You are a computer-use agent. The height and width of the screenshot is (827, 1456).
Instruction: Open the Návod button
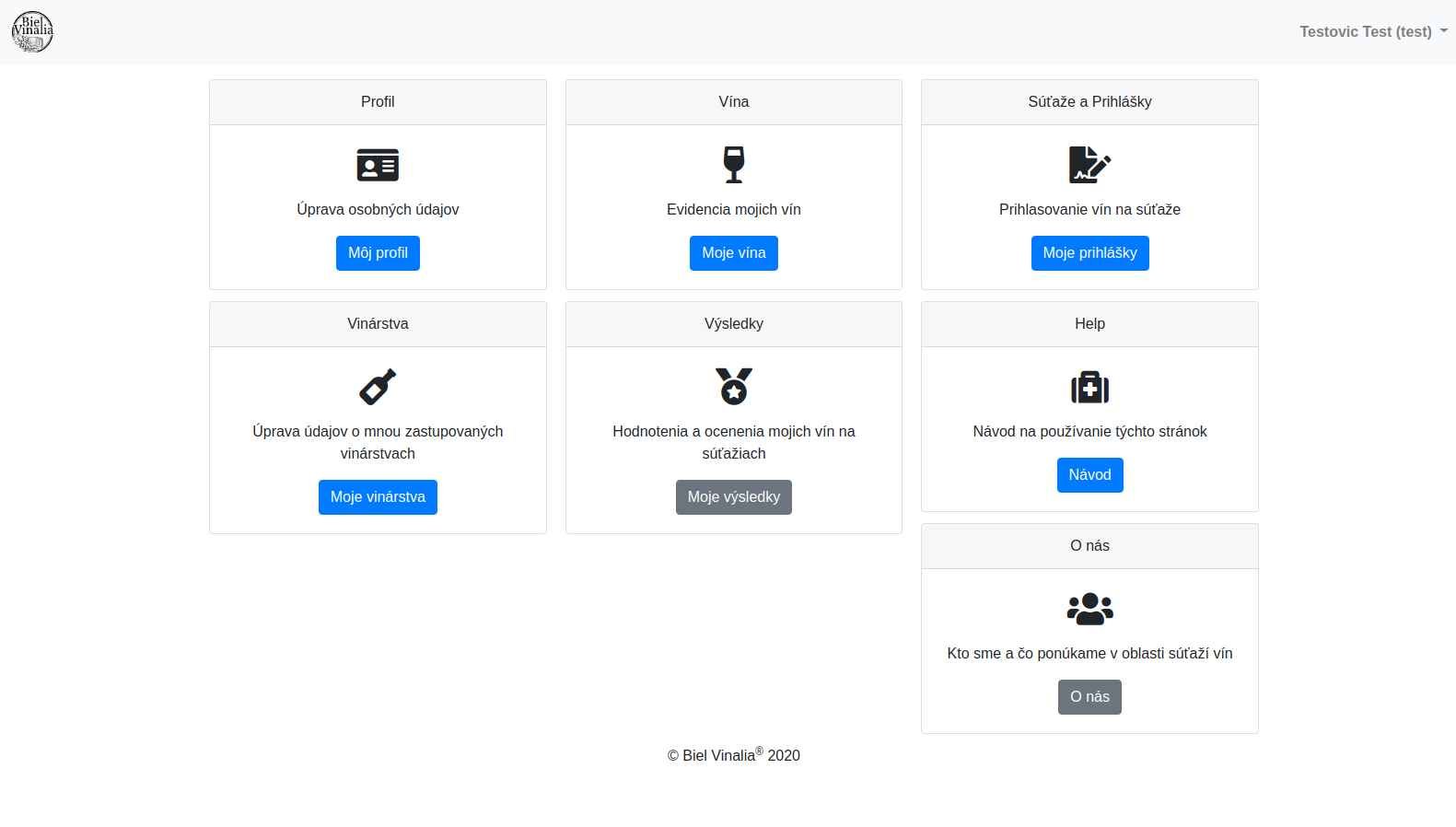point(1090,475)
